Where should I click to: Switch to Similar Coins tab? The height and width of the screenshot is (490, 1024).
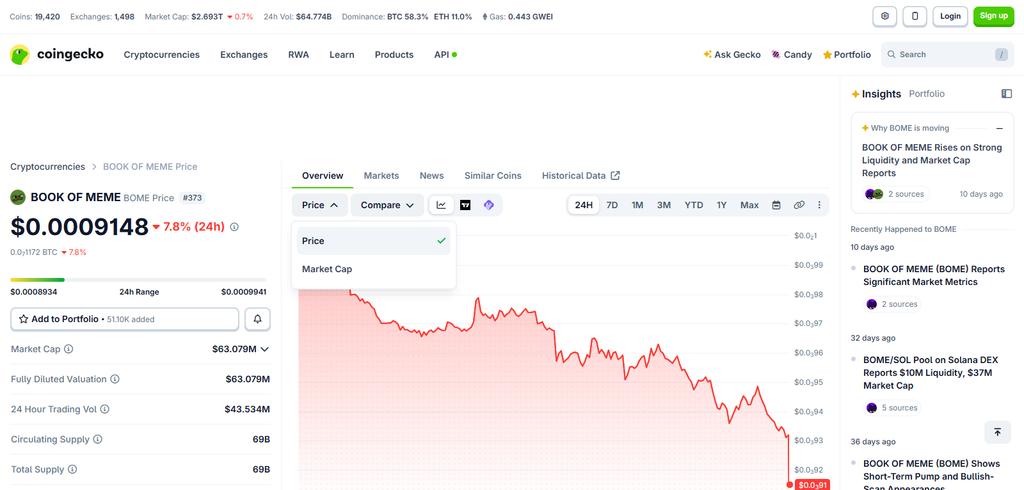pos(493,176)
